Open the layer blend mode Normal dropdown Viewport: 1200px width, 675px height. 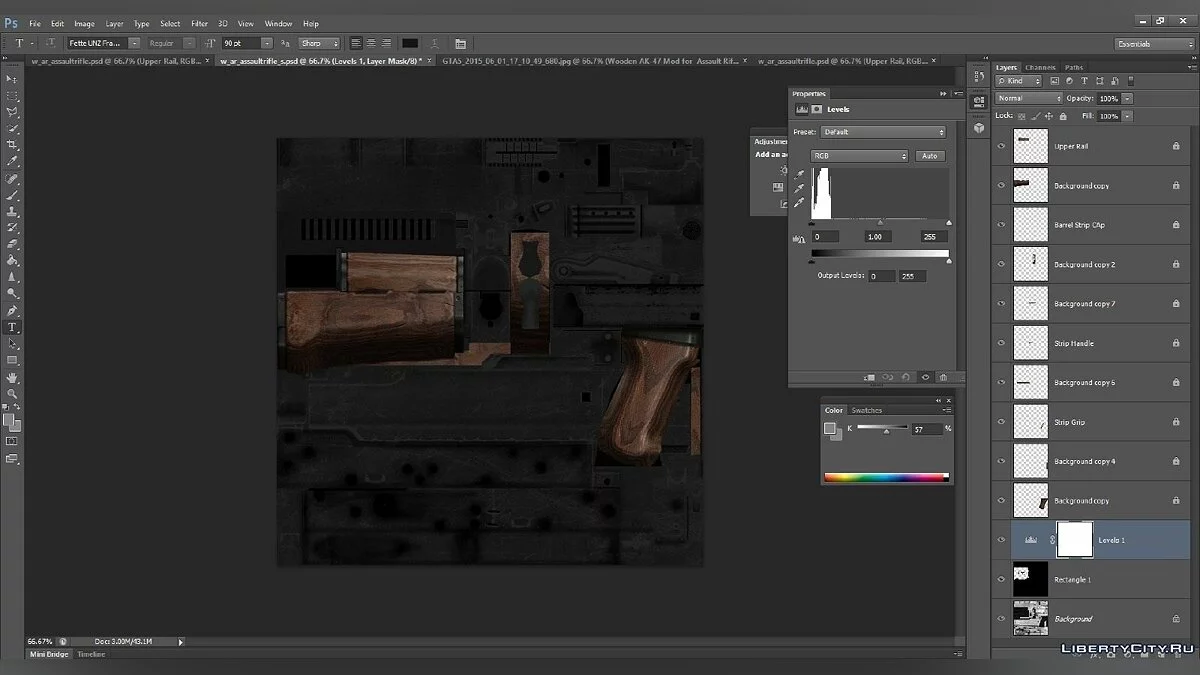click(1029, 98)
